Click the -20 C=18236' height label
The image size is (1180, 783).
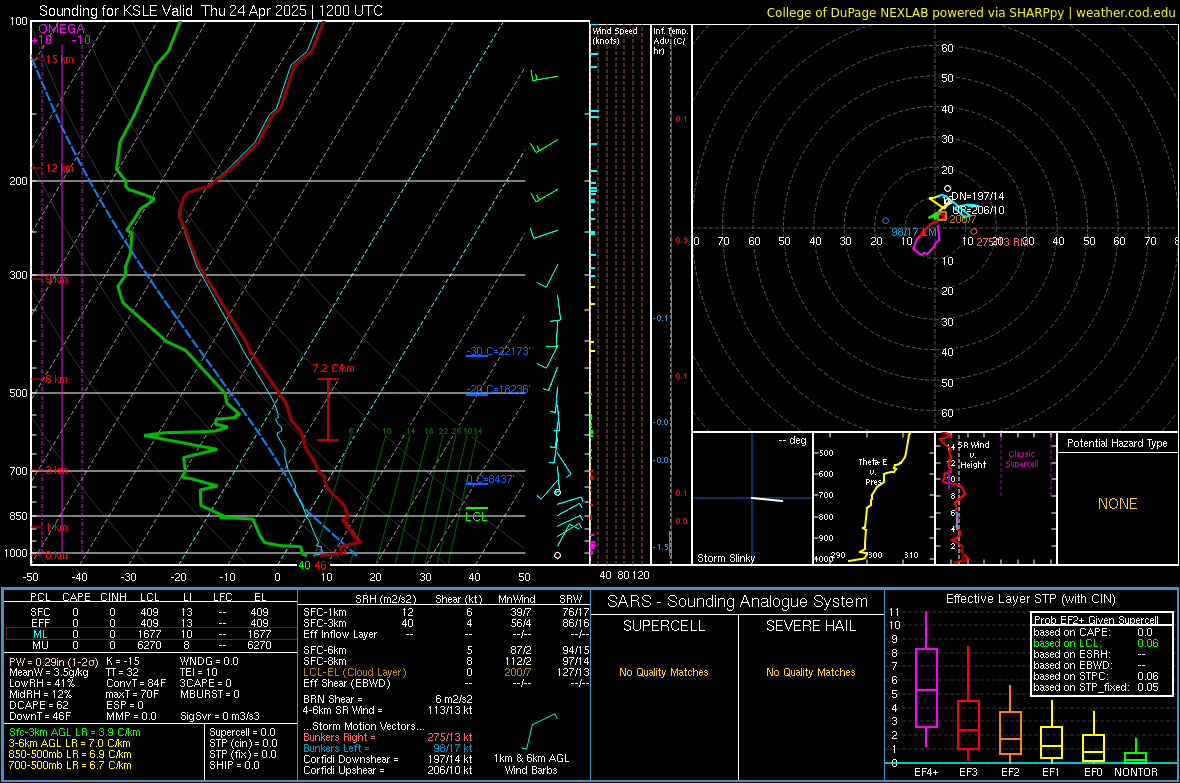tap(498, 389)
